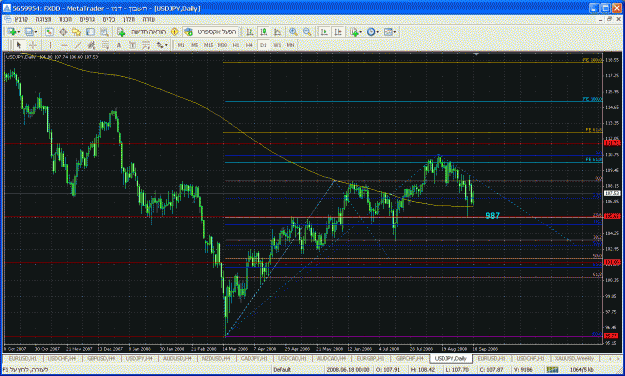Switch to the XAUUSD,Weekly chart tab
Viewport: 625px width, 376px height.
click(x=574, y=358)
